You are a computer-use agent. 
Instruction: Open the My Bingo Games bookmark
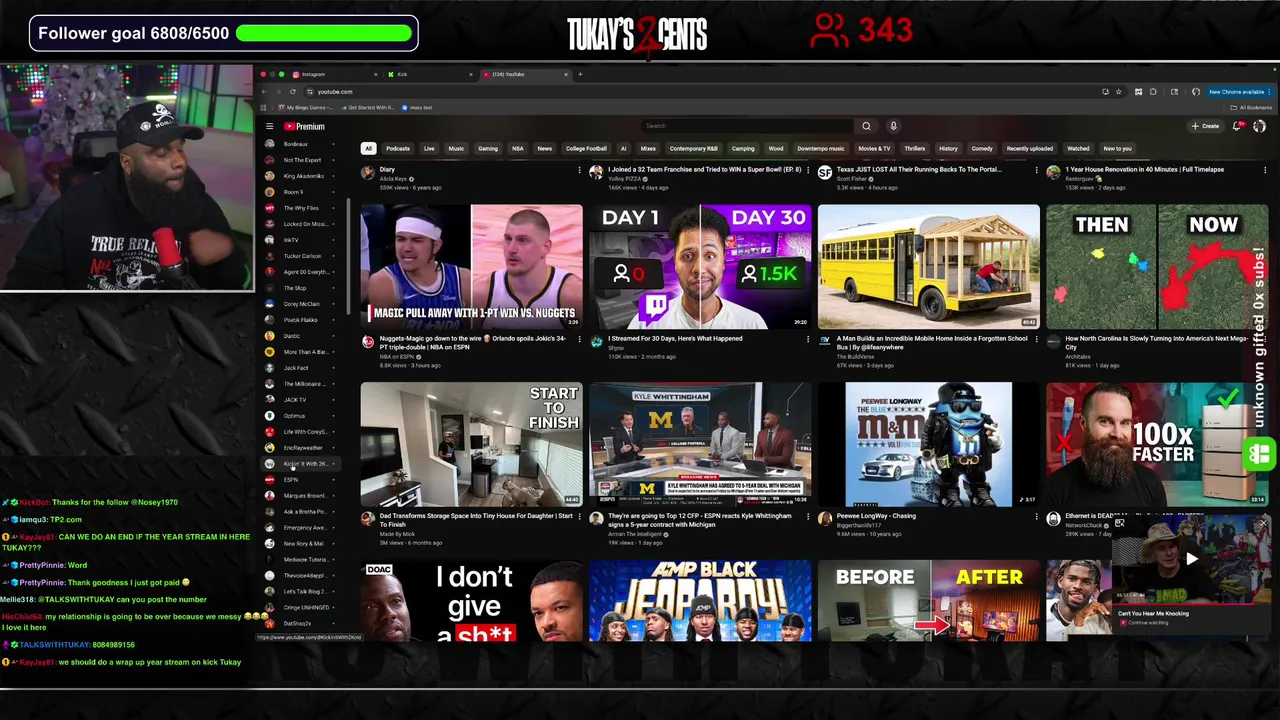click(306, 107)
